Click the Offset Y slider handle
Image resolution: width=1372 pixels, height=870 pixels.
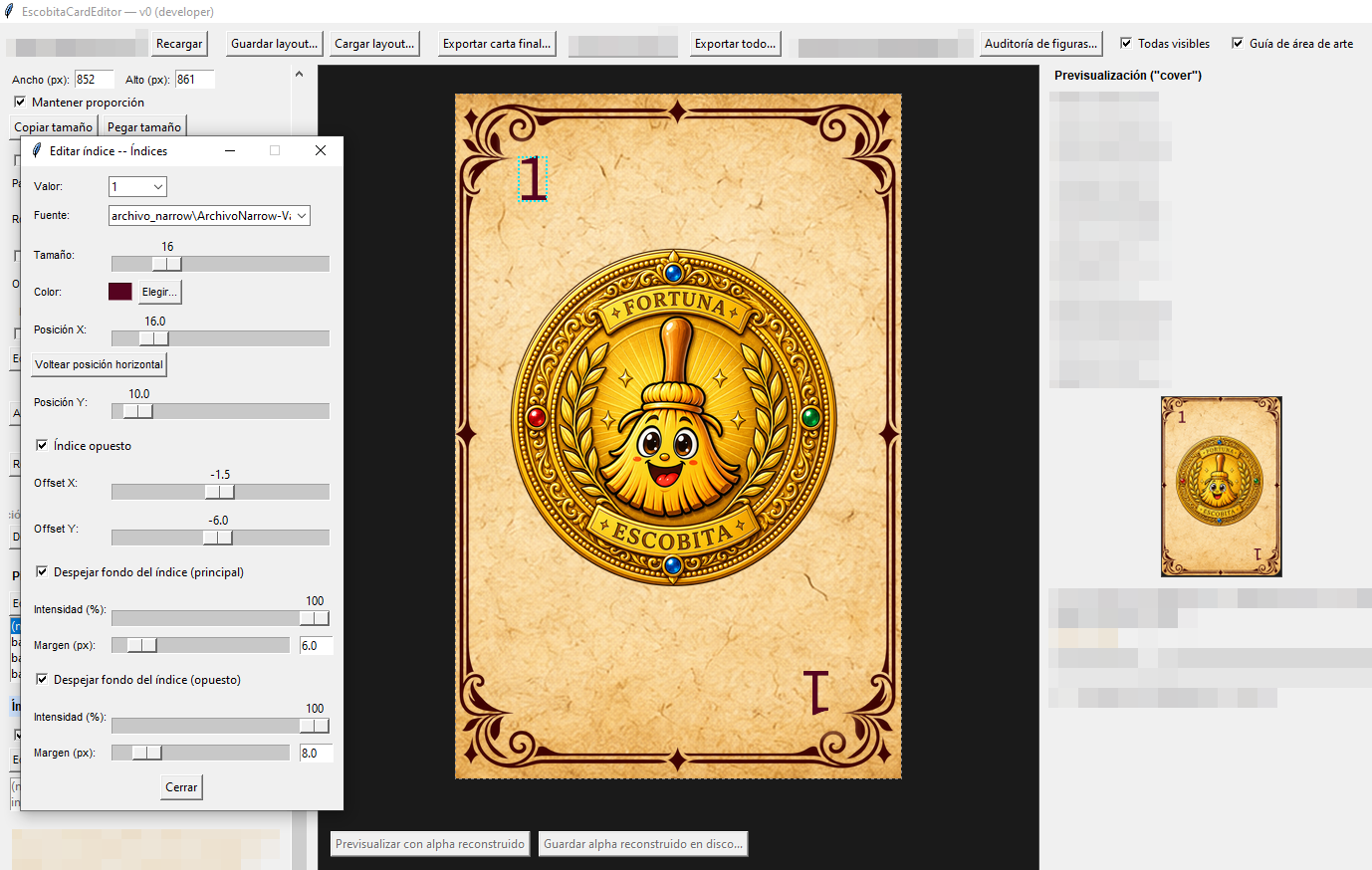(217, 538)
